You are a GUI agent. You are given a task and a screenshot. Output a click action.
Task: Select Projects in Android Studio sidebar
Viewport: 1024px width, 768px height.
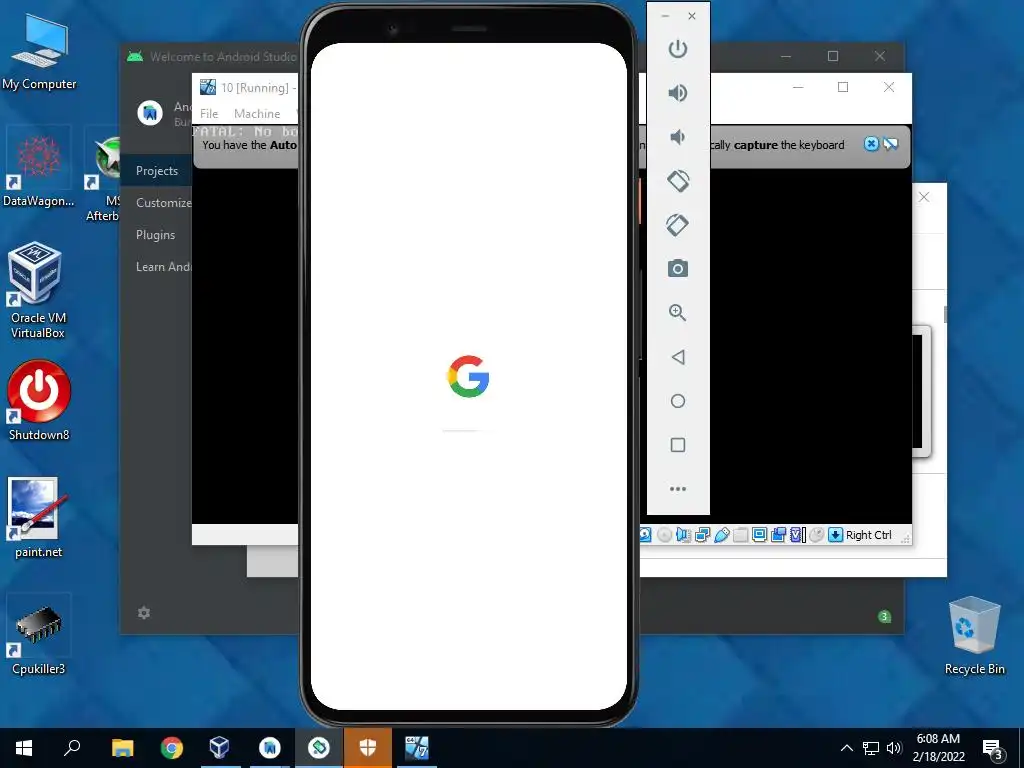point(157,170)
